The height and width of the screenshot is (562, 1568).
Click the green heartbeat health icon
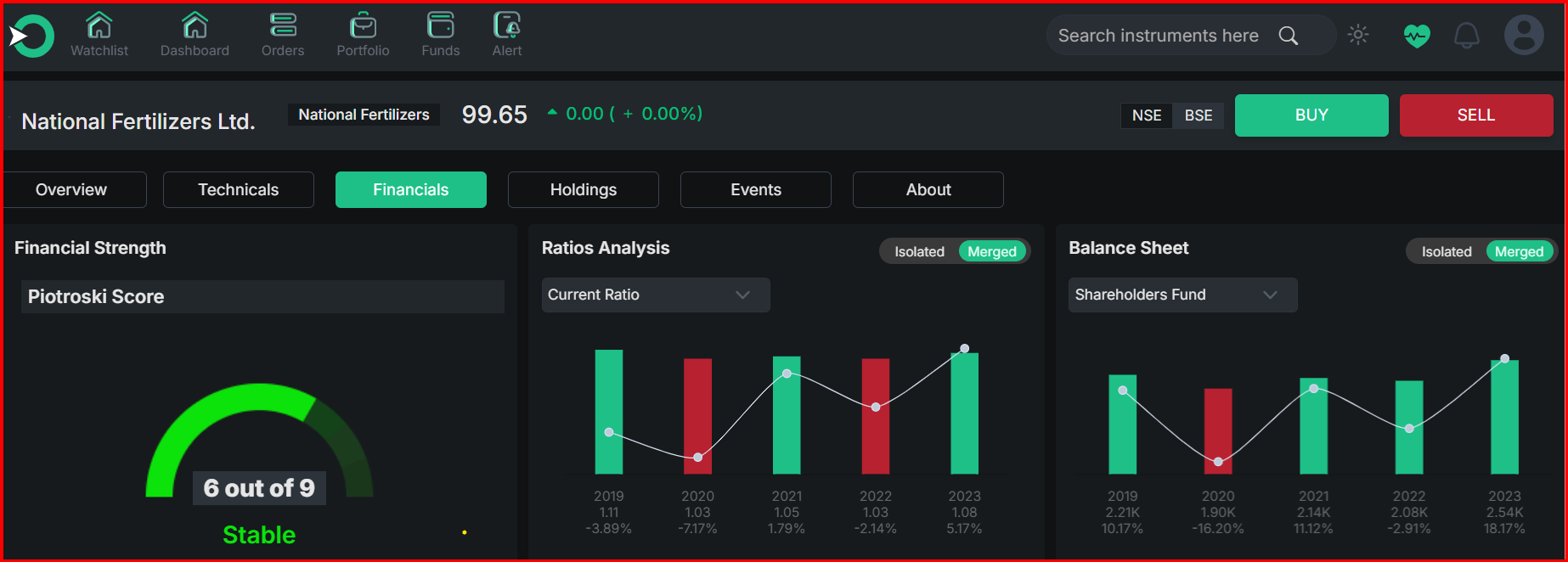[1417, 36]
